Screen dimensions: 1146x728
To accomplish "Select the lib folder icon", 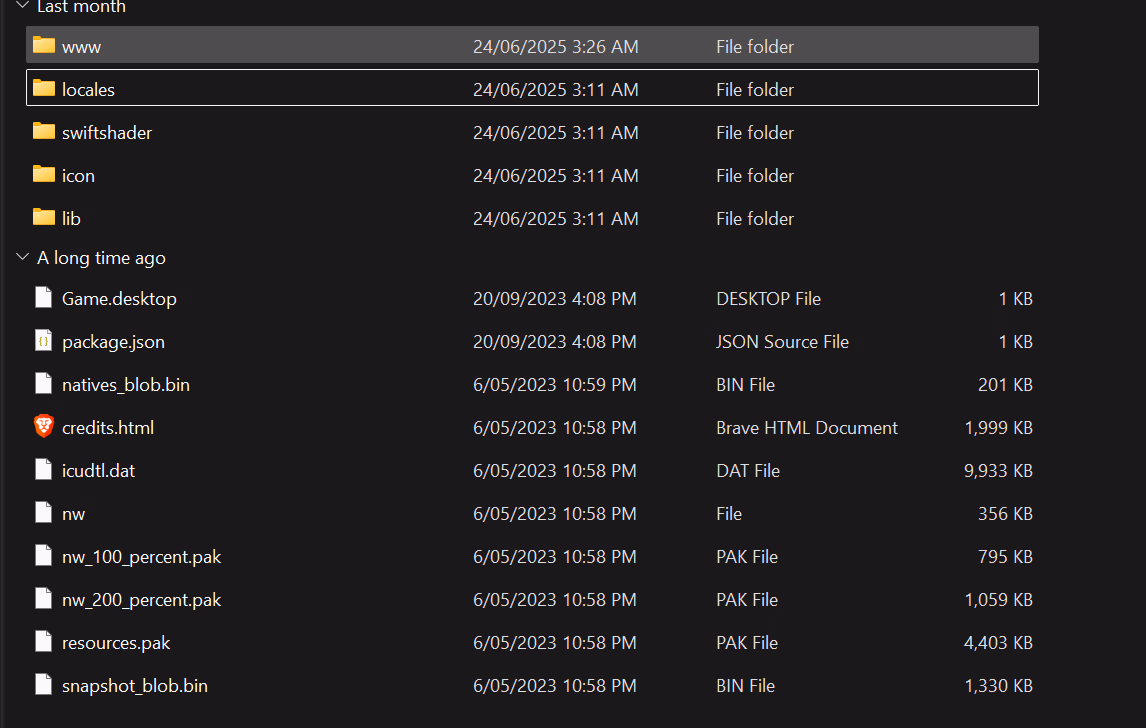I will [x=43, y=217].
